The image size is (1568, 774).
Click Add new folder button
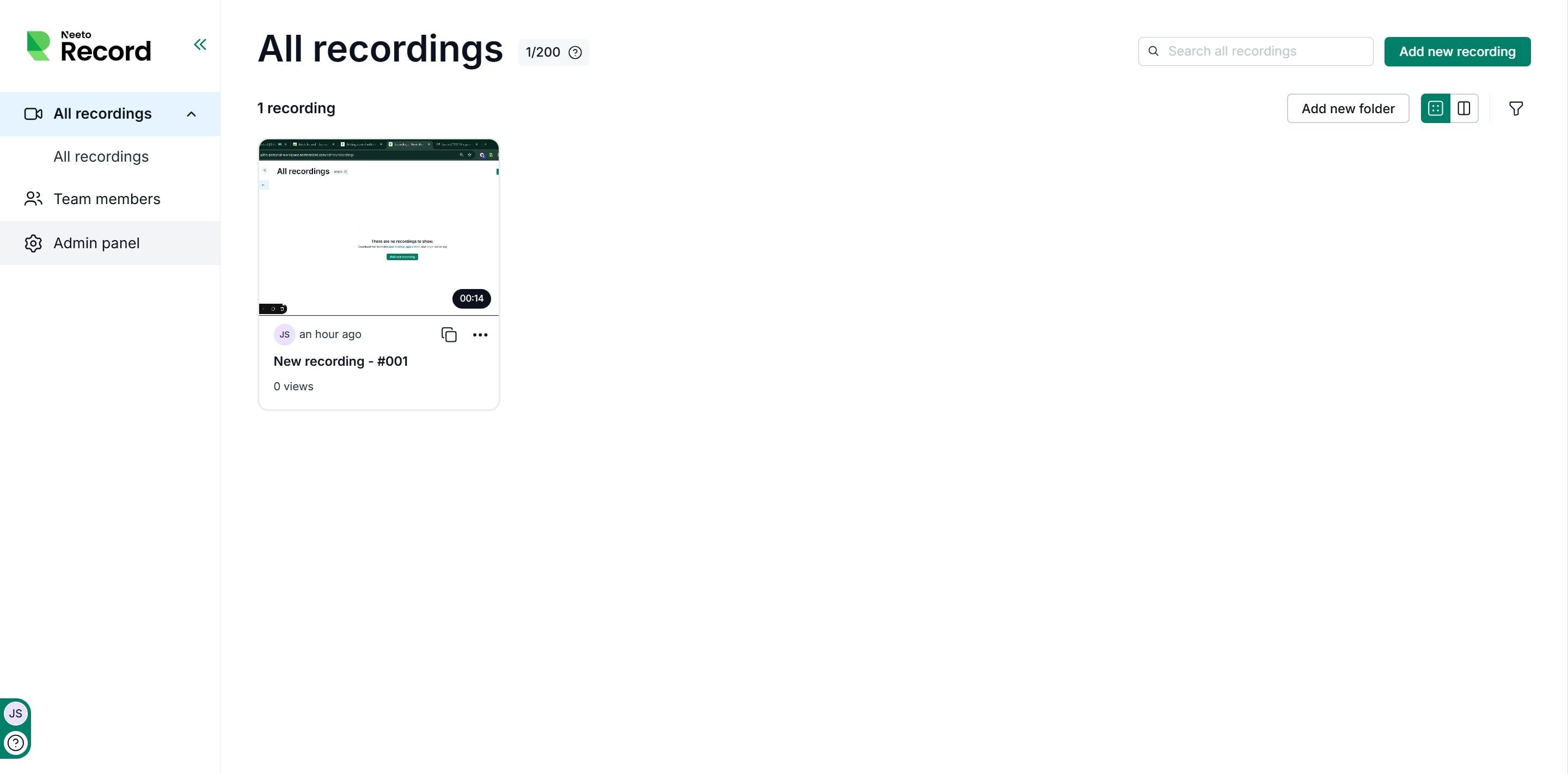[1347, 108]
